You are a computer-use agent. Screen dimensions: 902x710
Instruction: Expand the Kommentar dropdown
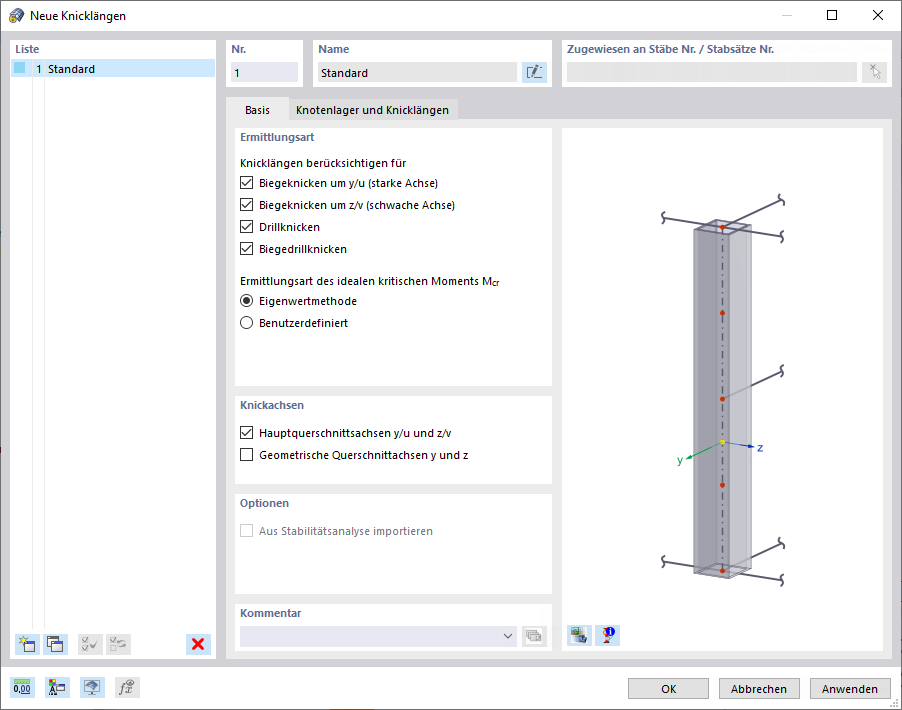507,636
